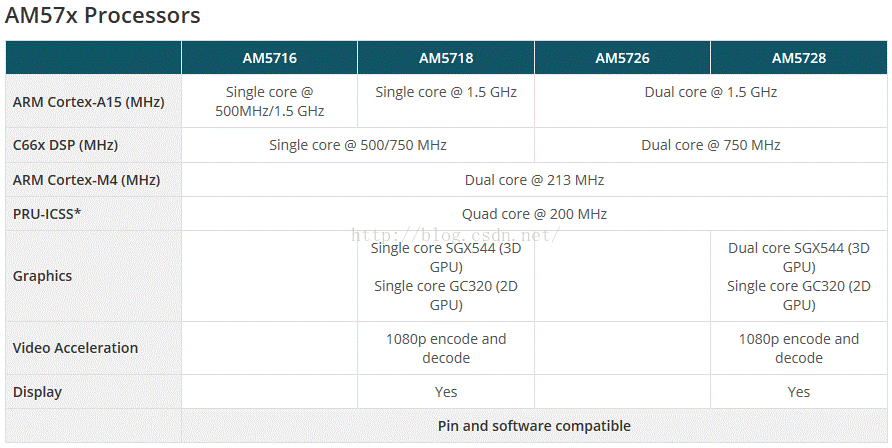Click the "Single core @ 500MHz/1.5 GHz" cell
This screenshot has height=448, width=892.
point(269,101)
